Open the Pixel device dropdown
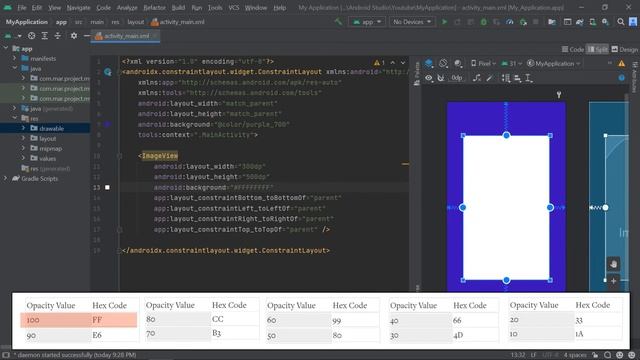This screenshot has width=640, height=360. (483, 63)
